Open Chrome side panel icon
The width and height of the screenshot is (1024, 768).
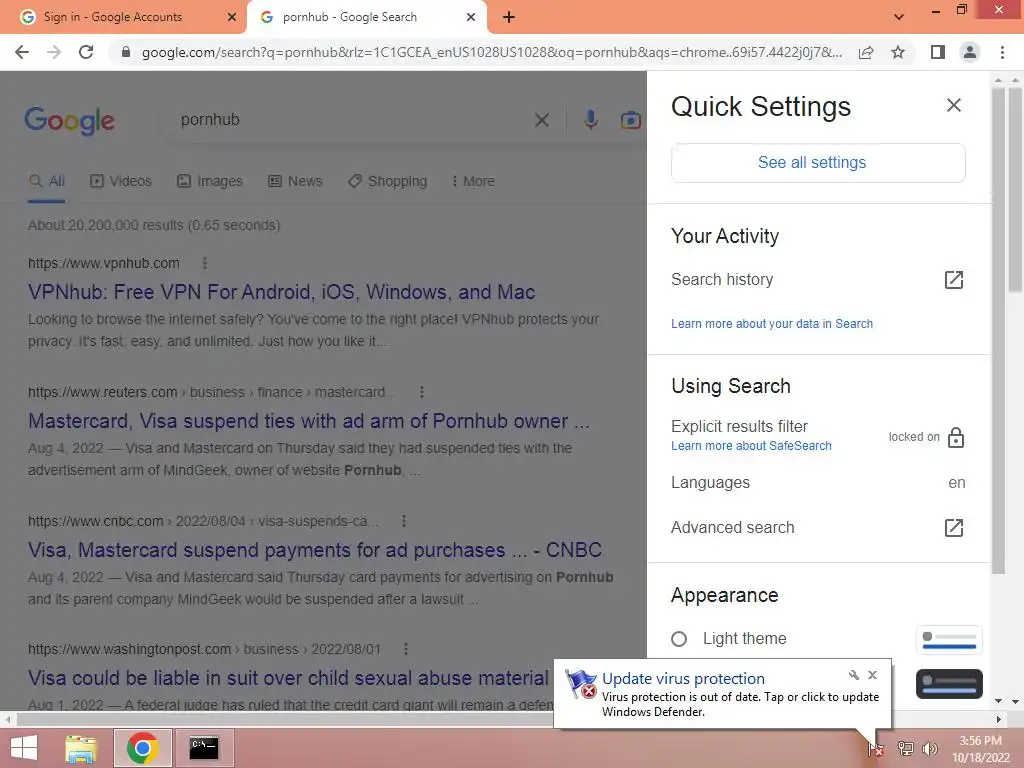pos(938,52)
